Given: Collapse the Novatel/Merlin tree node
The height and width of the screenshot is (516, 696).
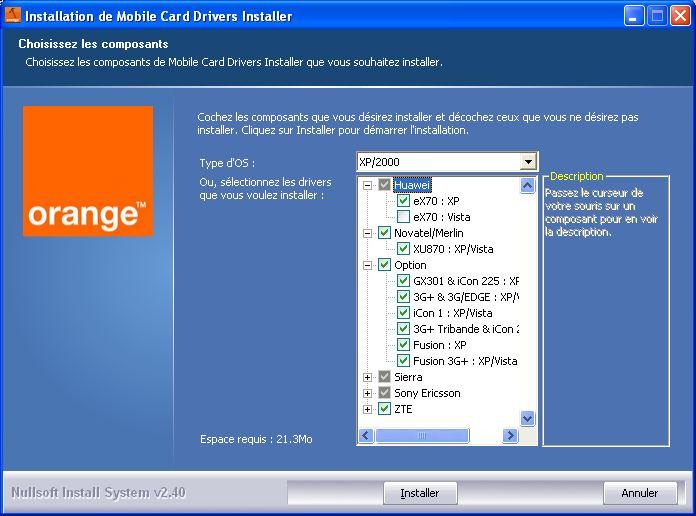Looking at the screenshot, I should click(367, 233).
